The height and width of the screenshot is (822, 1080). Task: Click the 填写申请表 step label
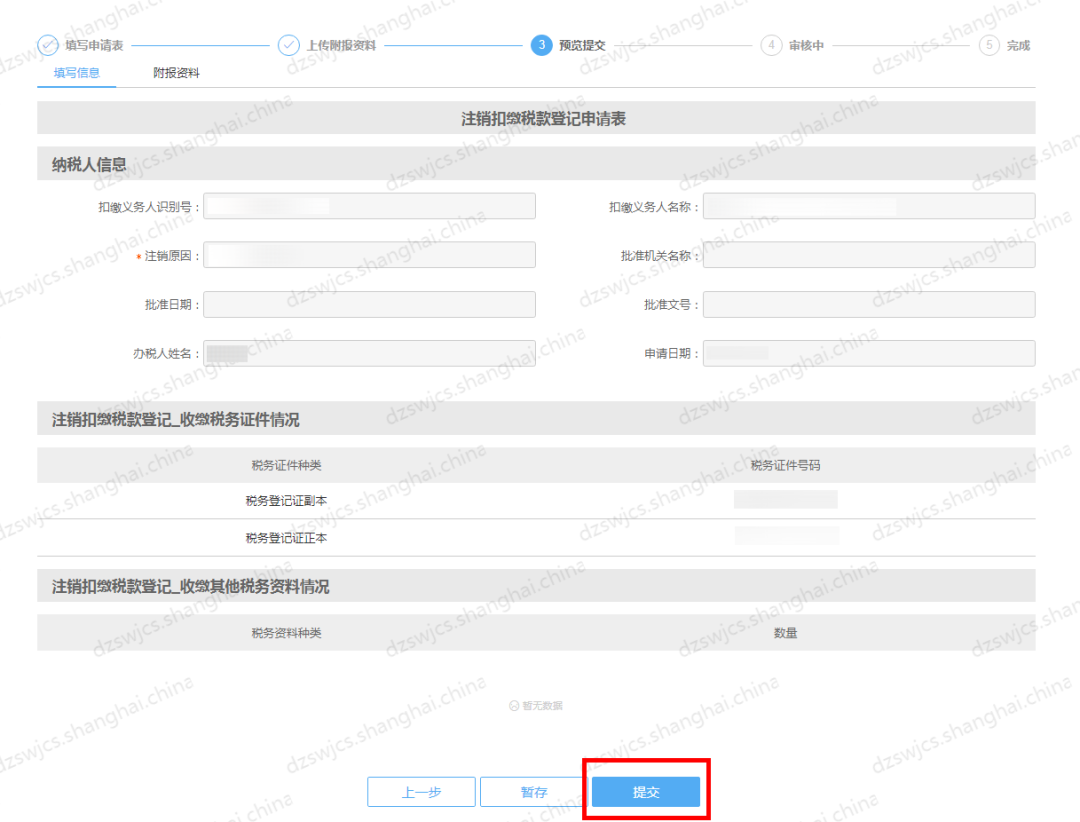pos(94,45)
